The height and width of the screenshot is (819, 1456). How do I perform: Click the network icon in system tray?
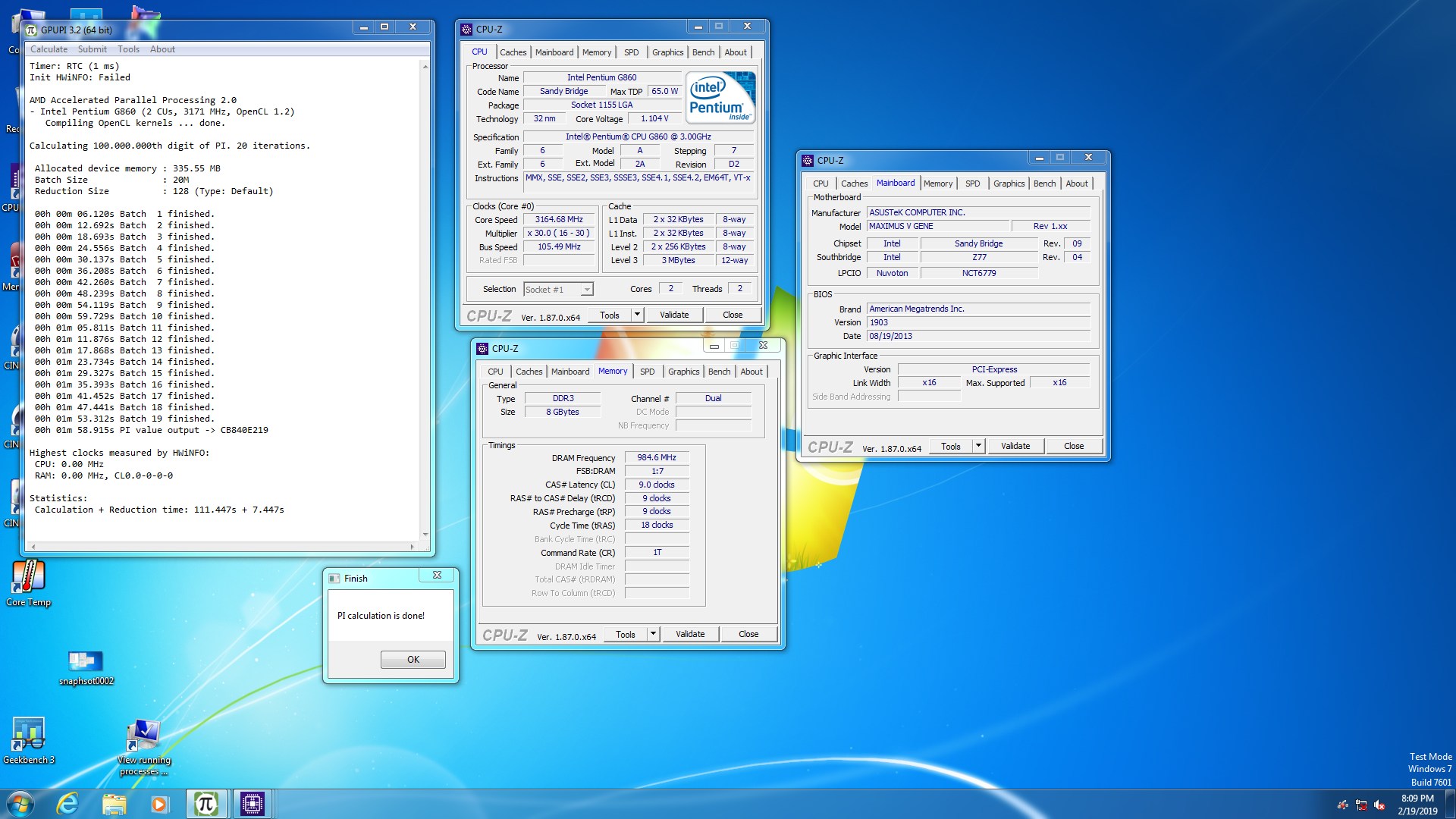1361,805
